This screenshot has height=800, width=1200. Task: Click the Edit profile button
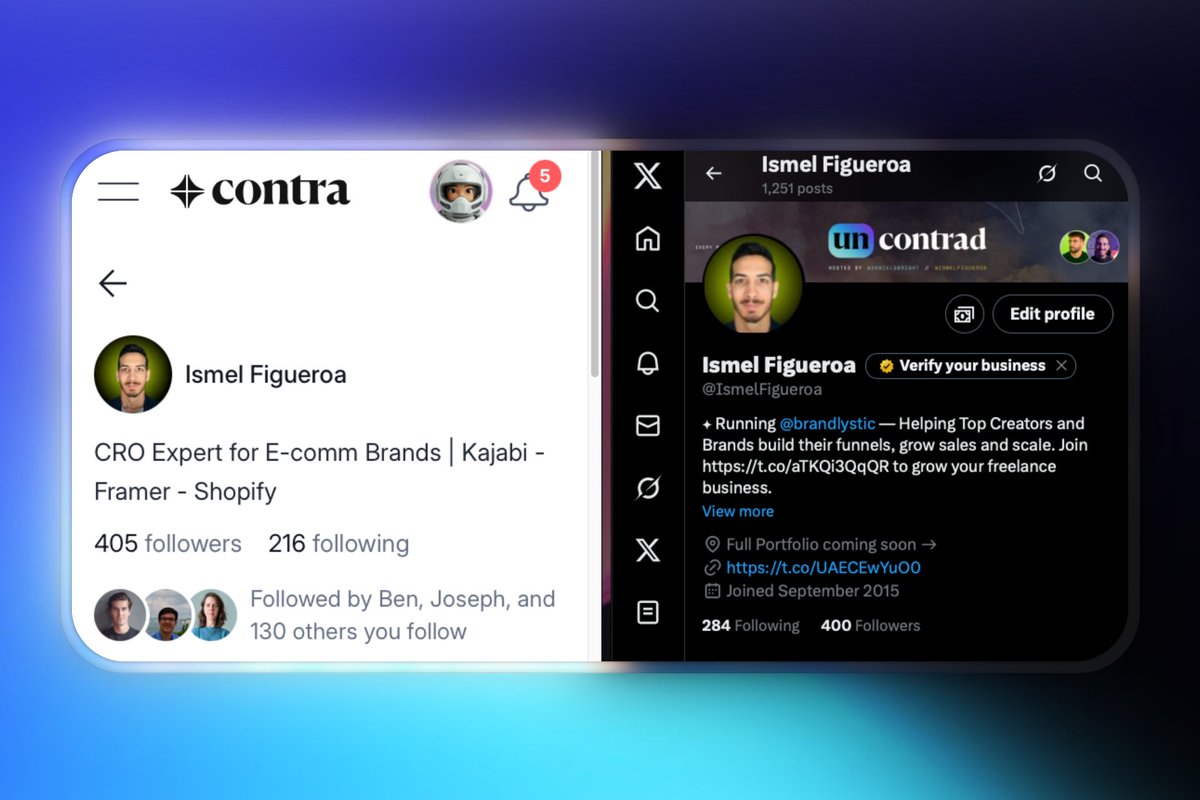coord(1052,314)
